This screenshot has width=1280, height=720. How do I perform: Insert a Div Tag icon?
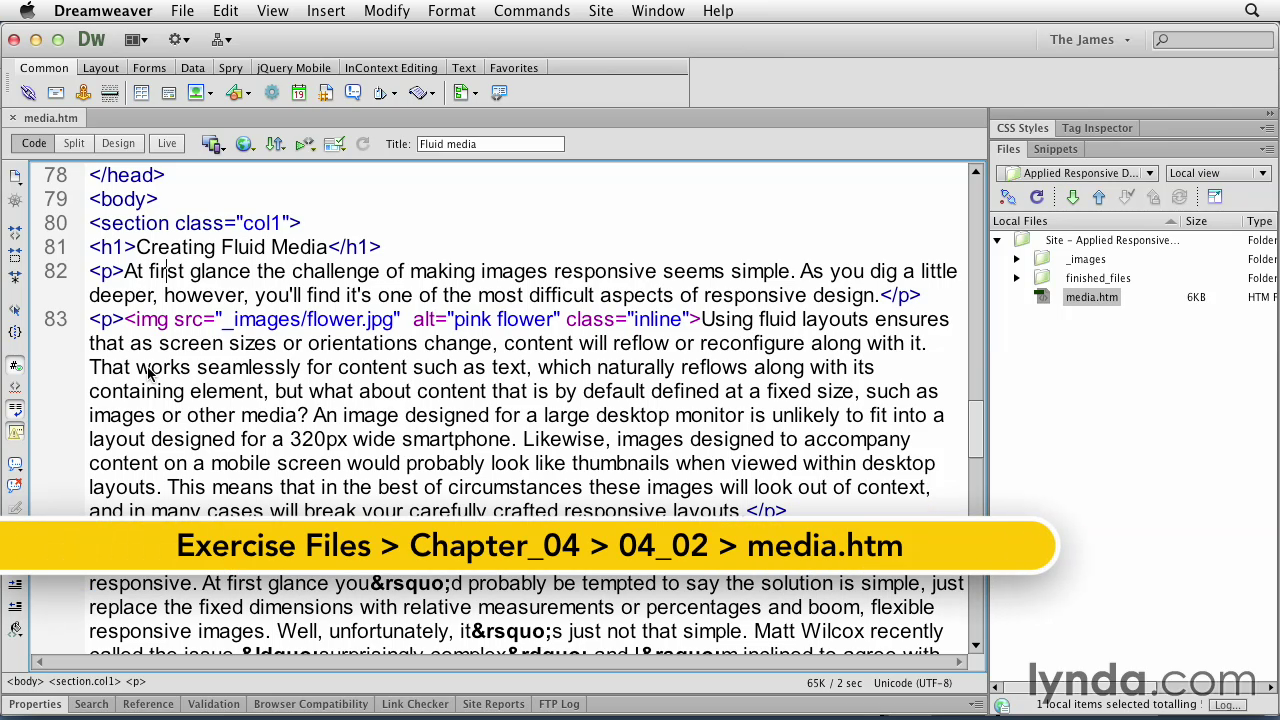pyautogui.click(x=169, y=93)
